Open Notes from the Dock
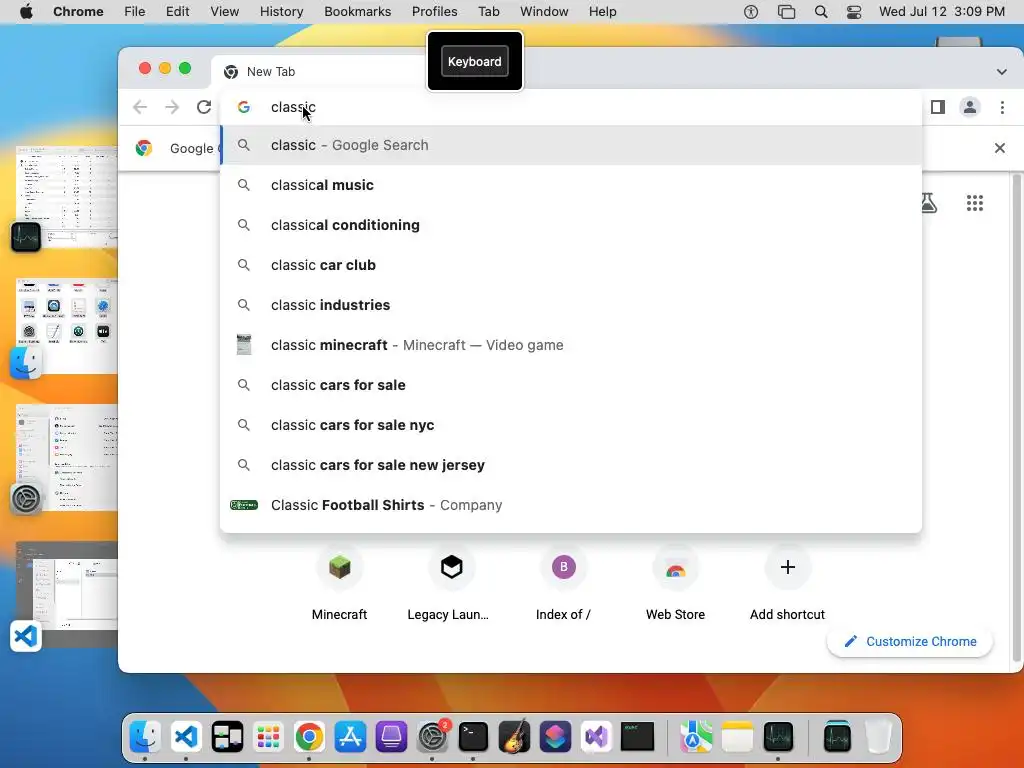 [x=737, y=737]
